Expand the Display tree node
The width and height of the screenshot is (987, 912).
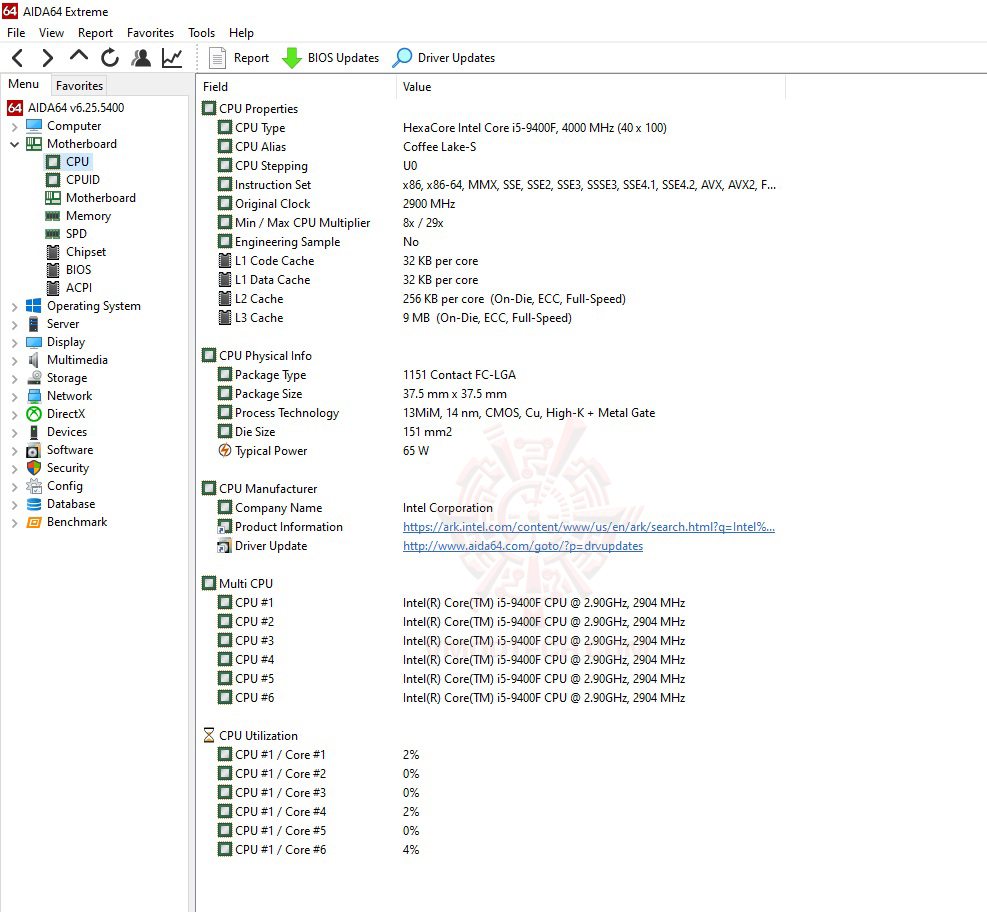pyautogui.click(x=14, y=342)
